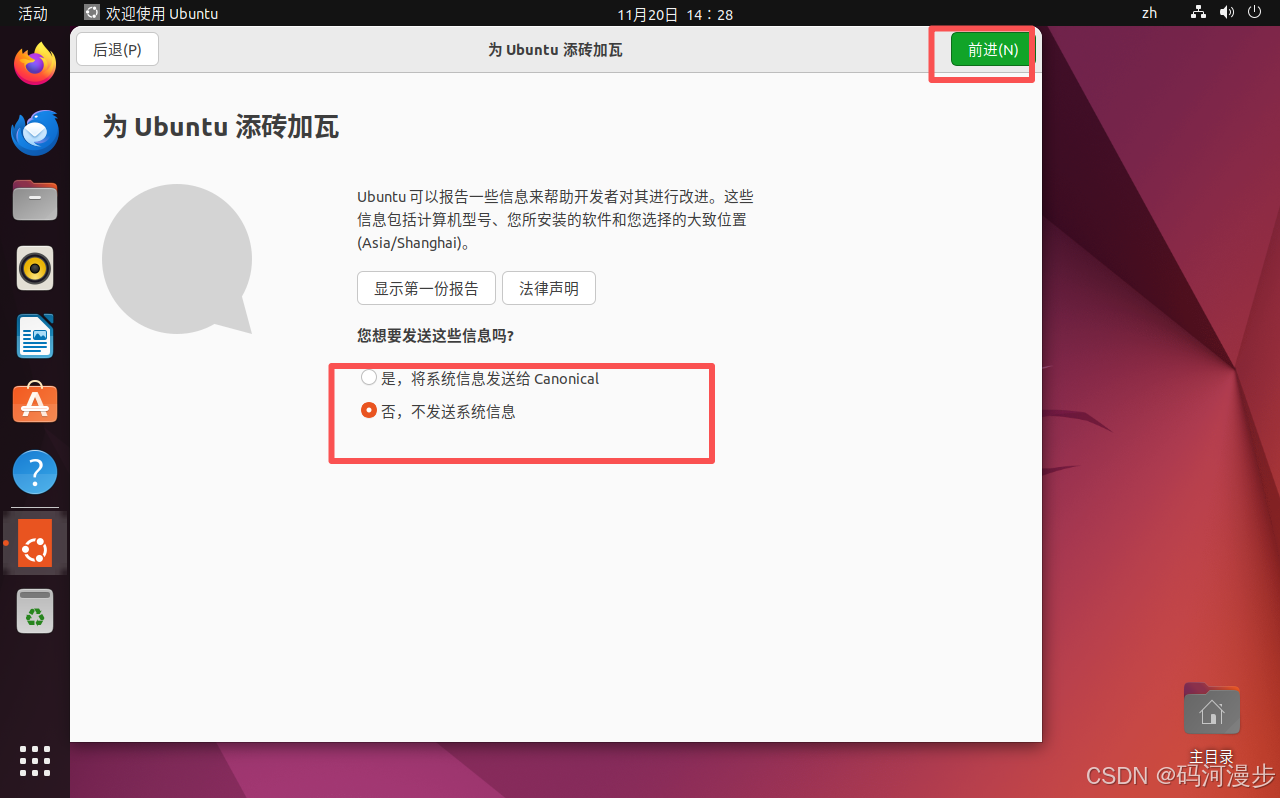
Task: Launch Thunderbird mail from the dock
Action: (x=35, y=133)
